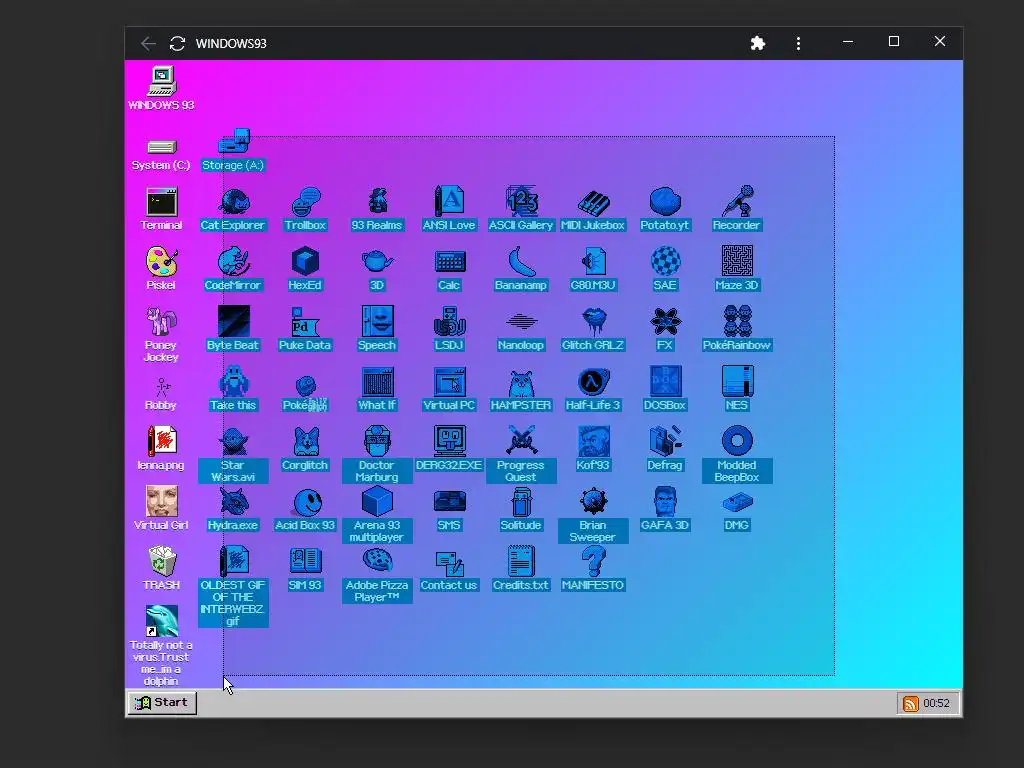Launch the Calc calculator icon
The height and width of the screenshot is (768, 1024).
pyautogui.click(x=449, y=262)
